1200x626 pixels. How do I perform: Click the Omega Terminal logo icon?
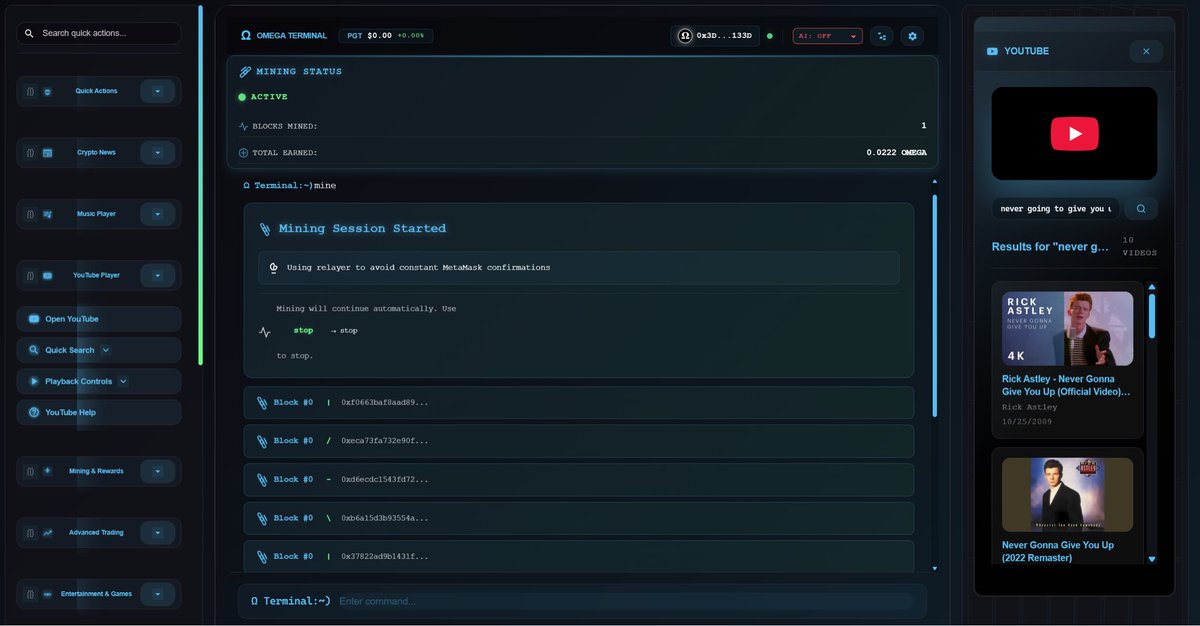pos(246,35)
